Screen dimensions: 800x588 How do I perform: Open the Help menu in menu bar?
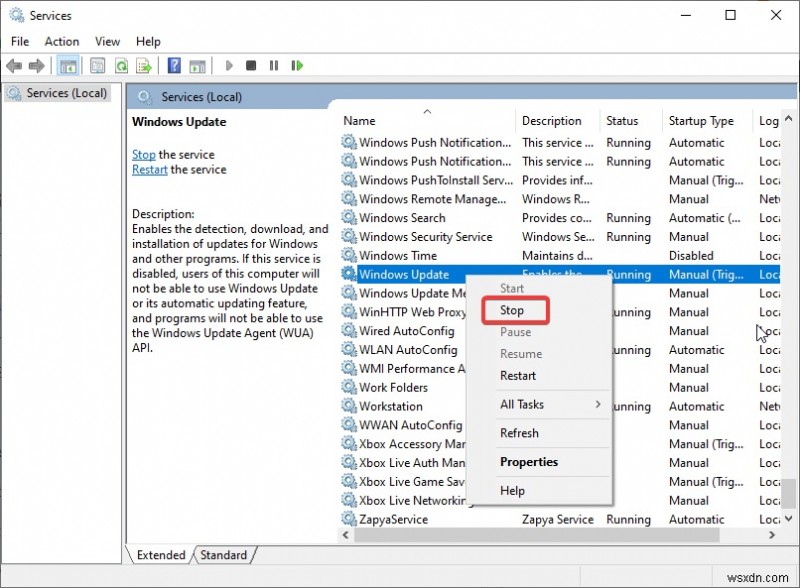tap(148, 41)
